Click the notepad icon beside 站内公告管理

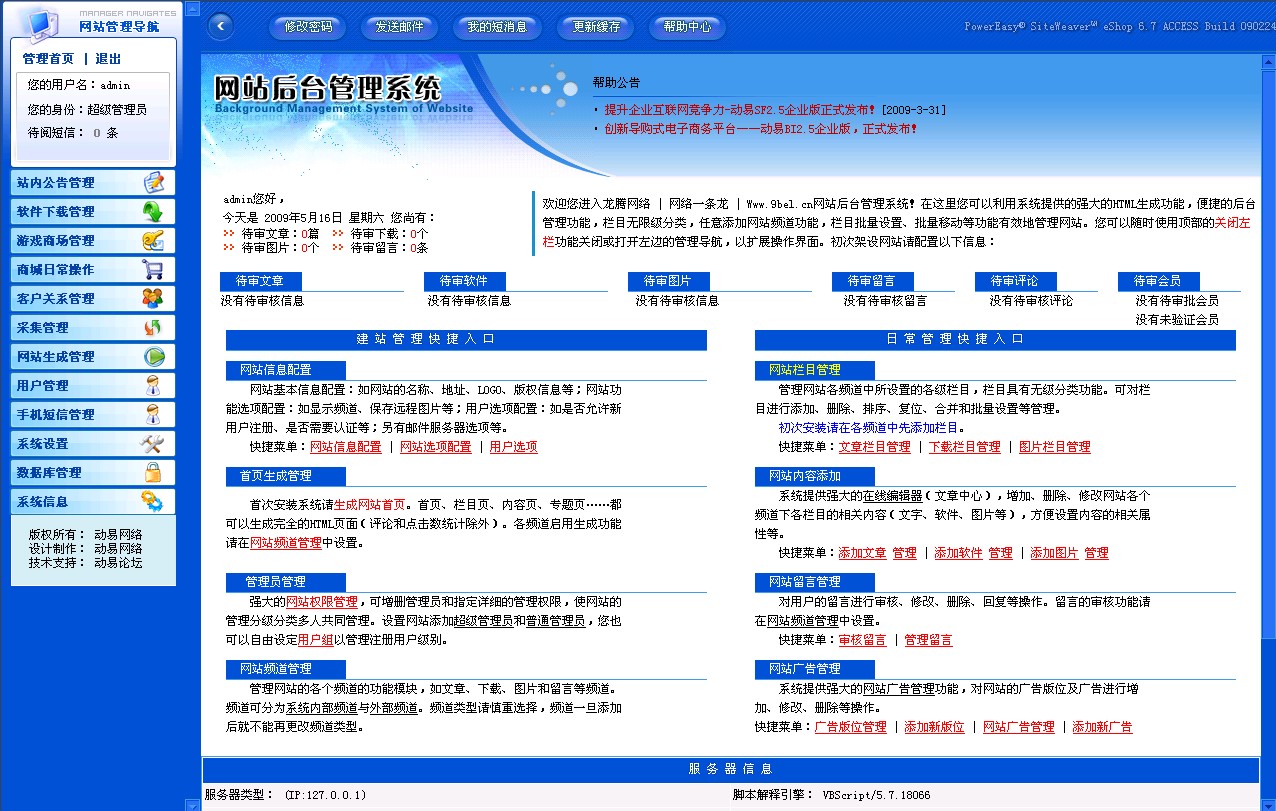[x=153, y=183]
